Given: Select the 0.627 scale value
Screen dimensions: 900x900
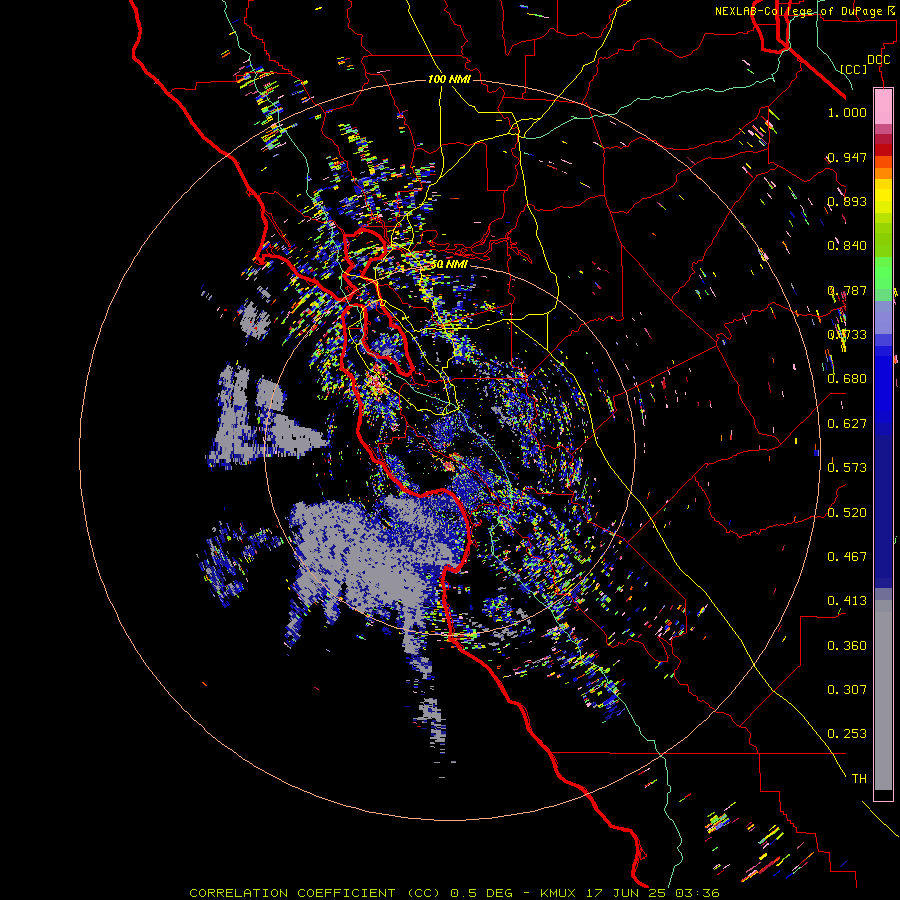Looking at the screenshot, I should click(x=847, y=424).
